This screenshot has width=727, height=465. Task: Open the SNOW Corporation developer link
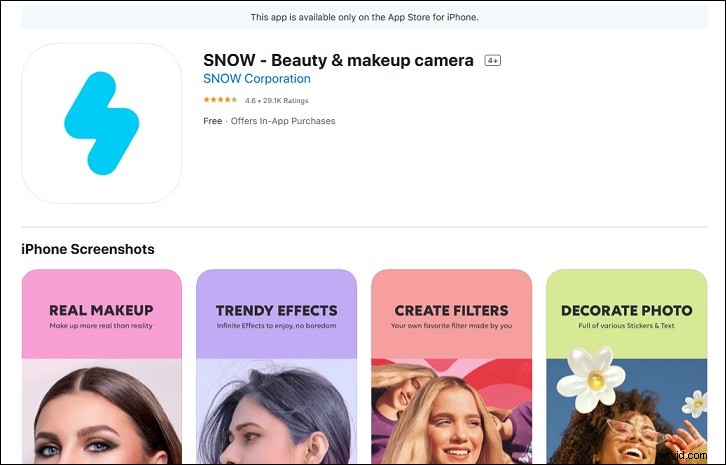[257, 79]
